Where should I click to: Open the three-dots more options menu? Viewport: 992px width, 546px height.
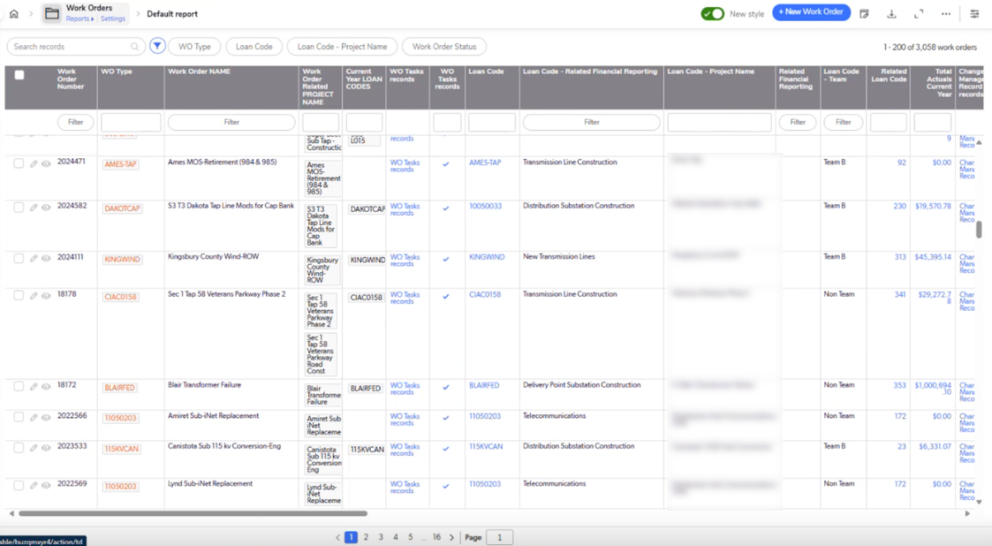point(945,14)
